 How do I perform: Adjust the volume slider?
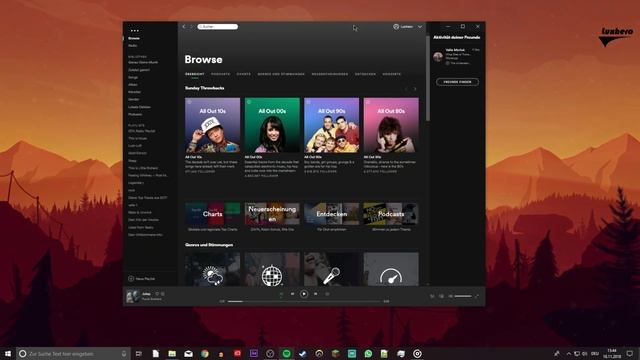click(463, 296)
